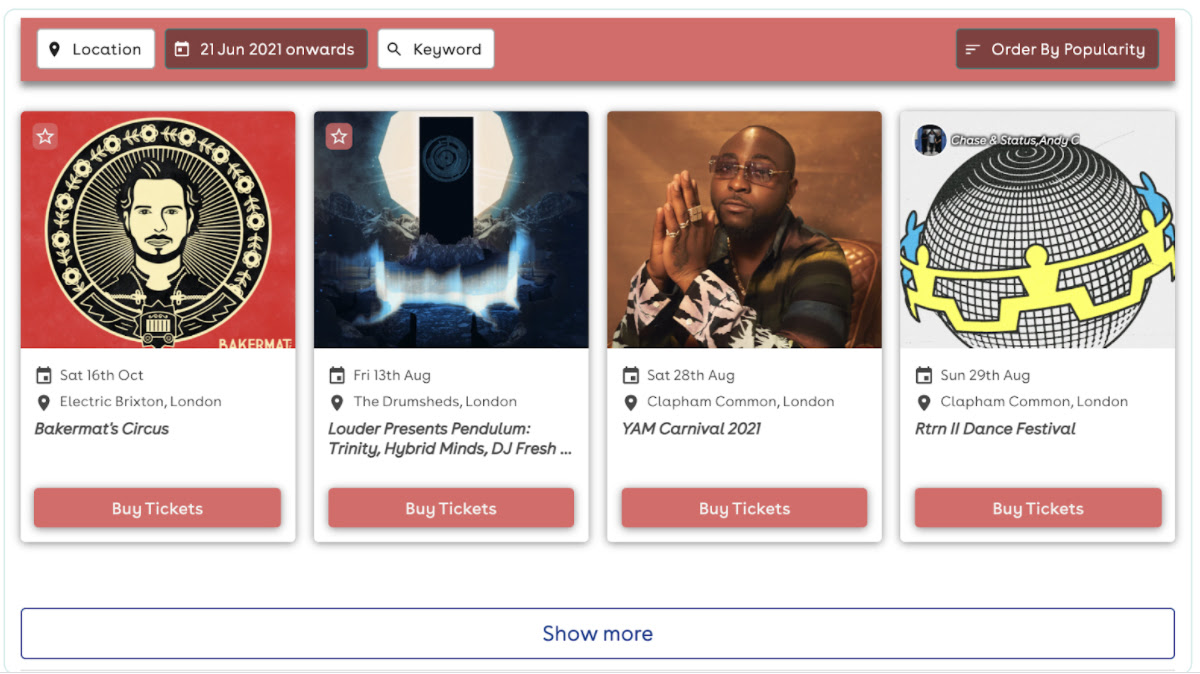Viewport: 1200px width, 674px height.
Task: Click the Chase & Status avatar icon
Action: point(930,140)
